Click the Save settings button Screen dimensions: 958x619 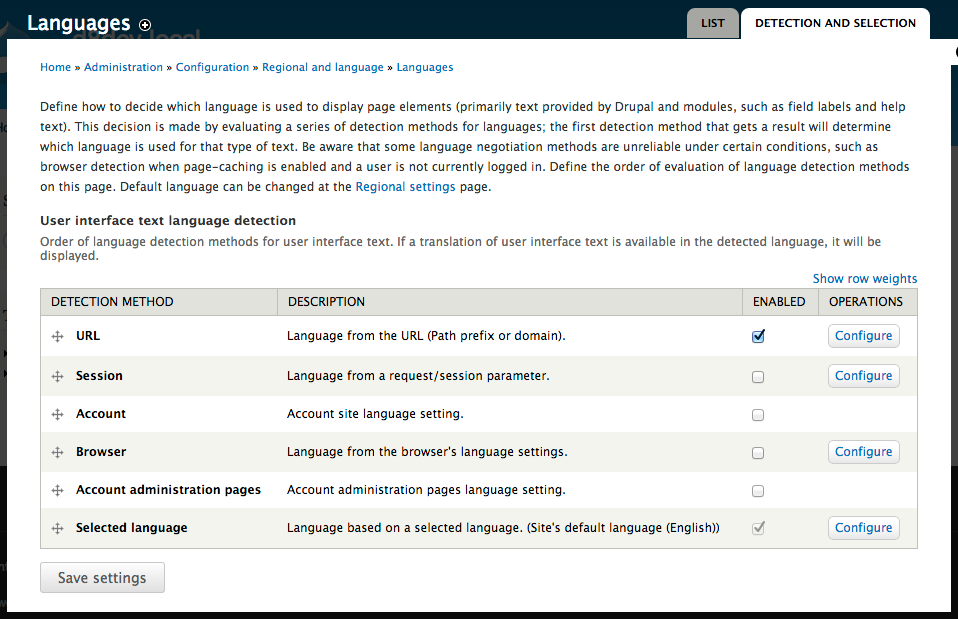coord(102,577)
